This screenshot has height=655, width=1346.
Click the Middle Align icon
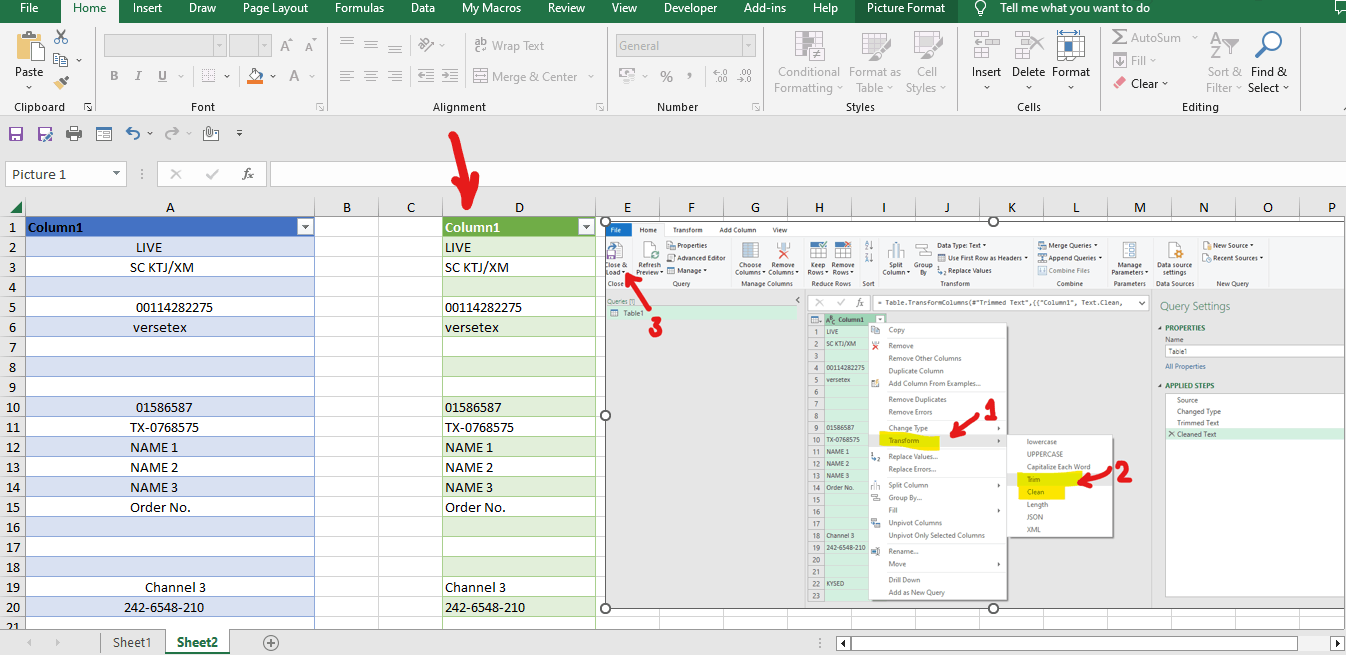click(x=371, y=44)
